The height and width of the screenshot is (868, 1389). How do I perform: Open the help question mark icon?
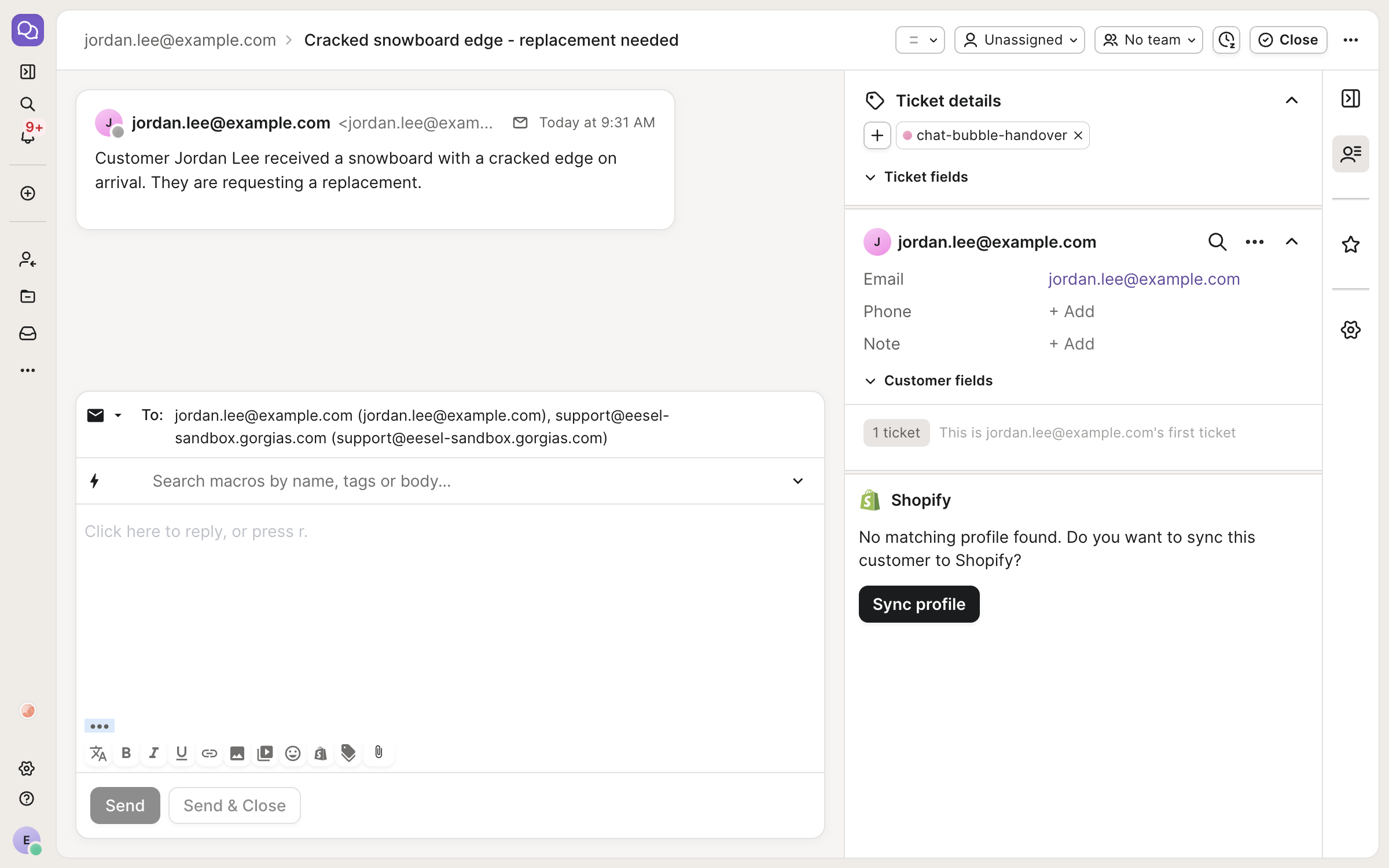click(x=27, y=799)
